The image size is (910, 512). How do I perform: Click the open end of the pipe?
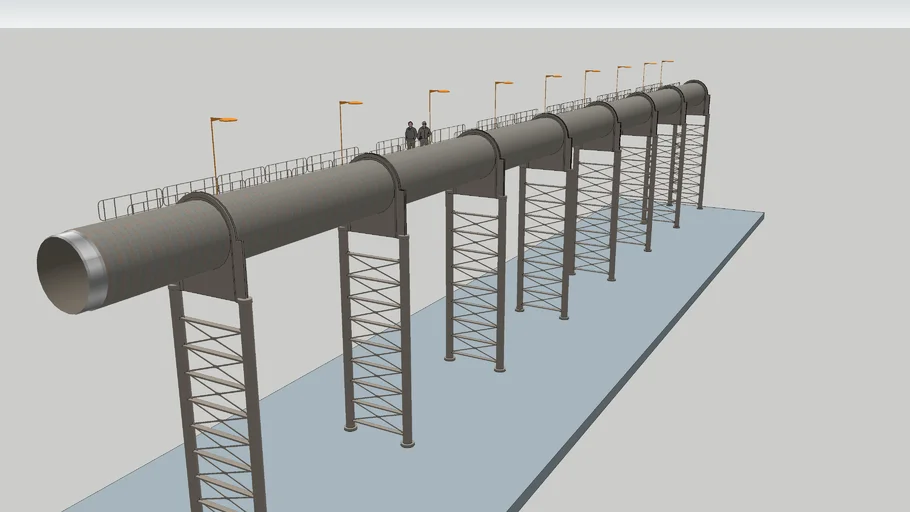coord(62,273)
